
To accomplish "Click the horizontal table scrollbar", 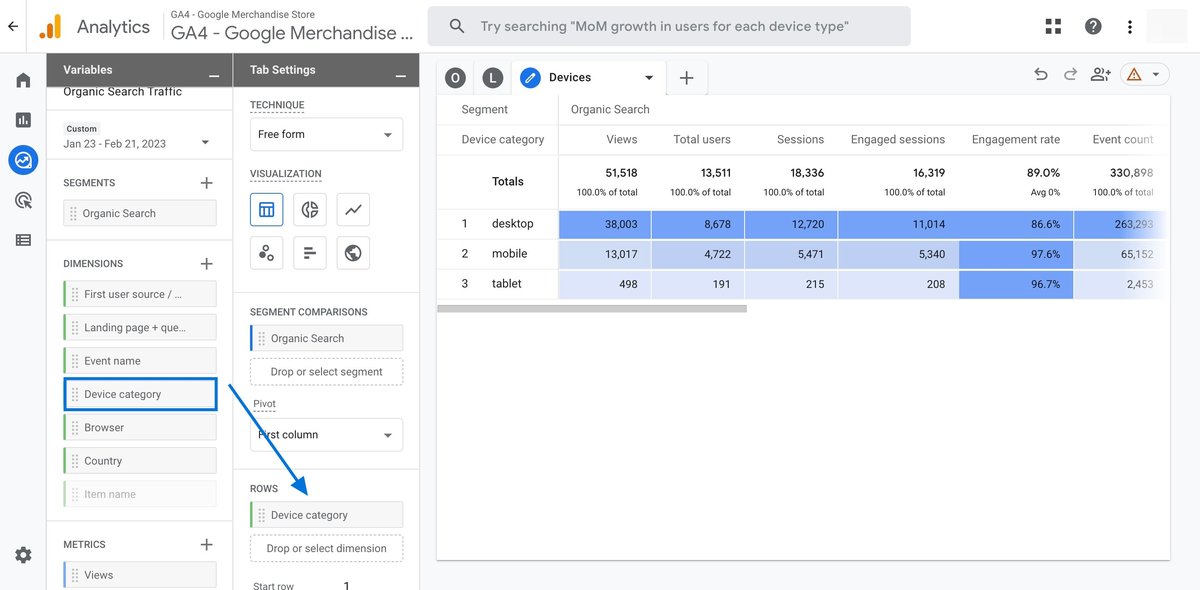I will point(592,309).
